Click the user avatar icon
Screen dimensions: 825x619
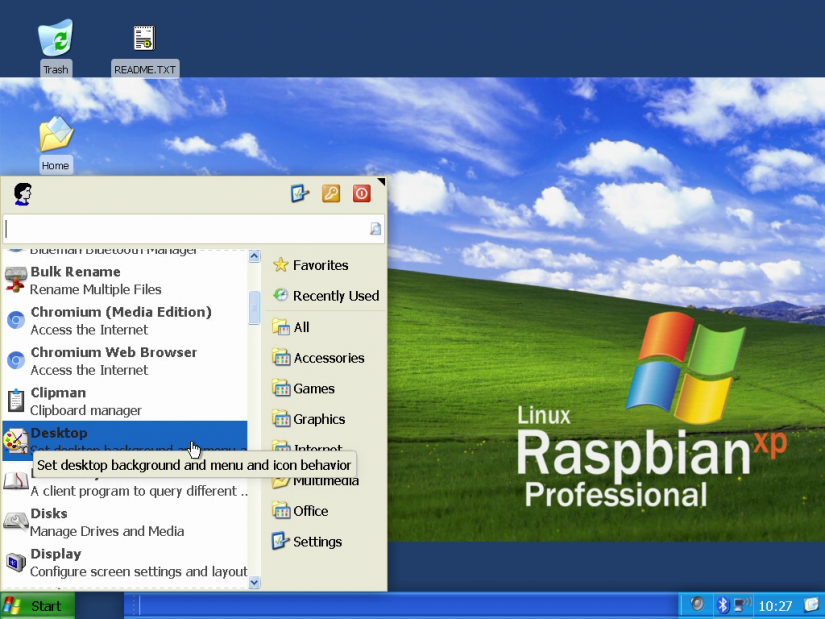point(22,194)
